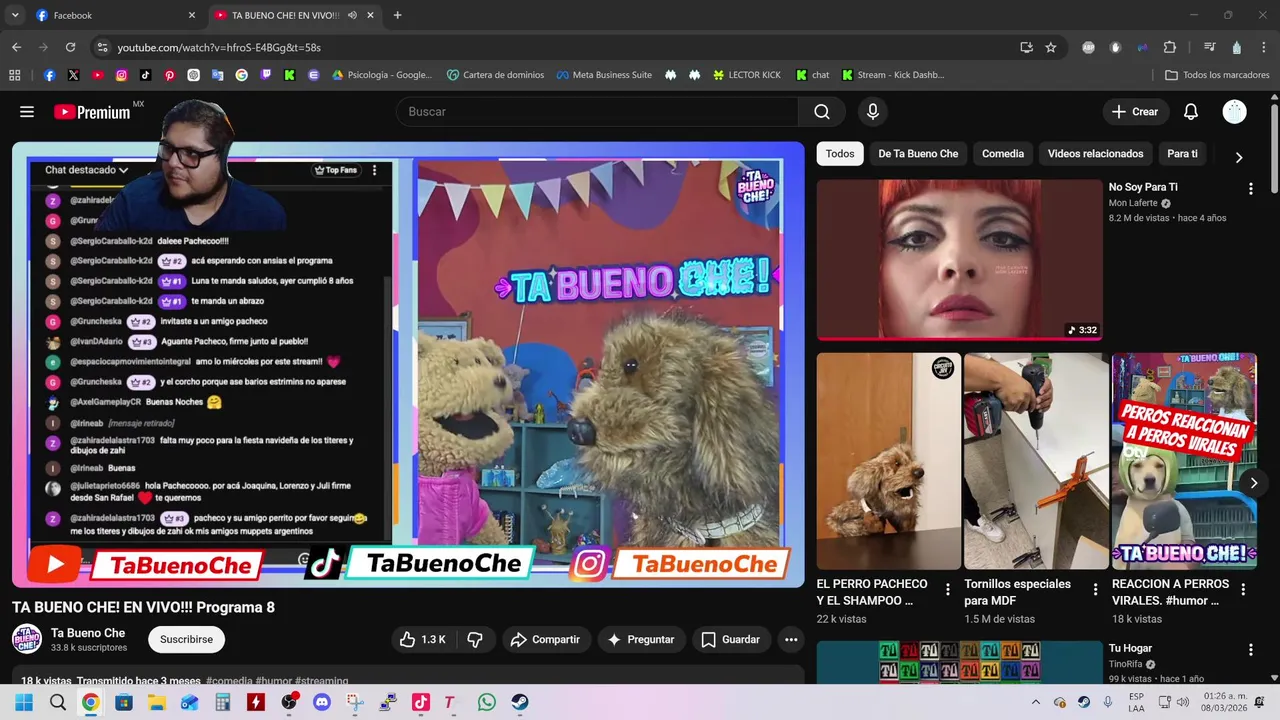Screen dimensions: 1280x720
Task: Open Tornillos especiales para MDF short thumbnail
Action: tap(1035, 461)
